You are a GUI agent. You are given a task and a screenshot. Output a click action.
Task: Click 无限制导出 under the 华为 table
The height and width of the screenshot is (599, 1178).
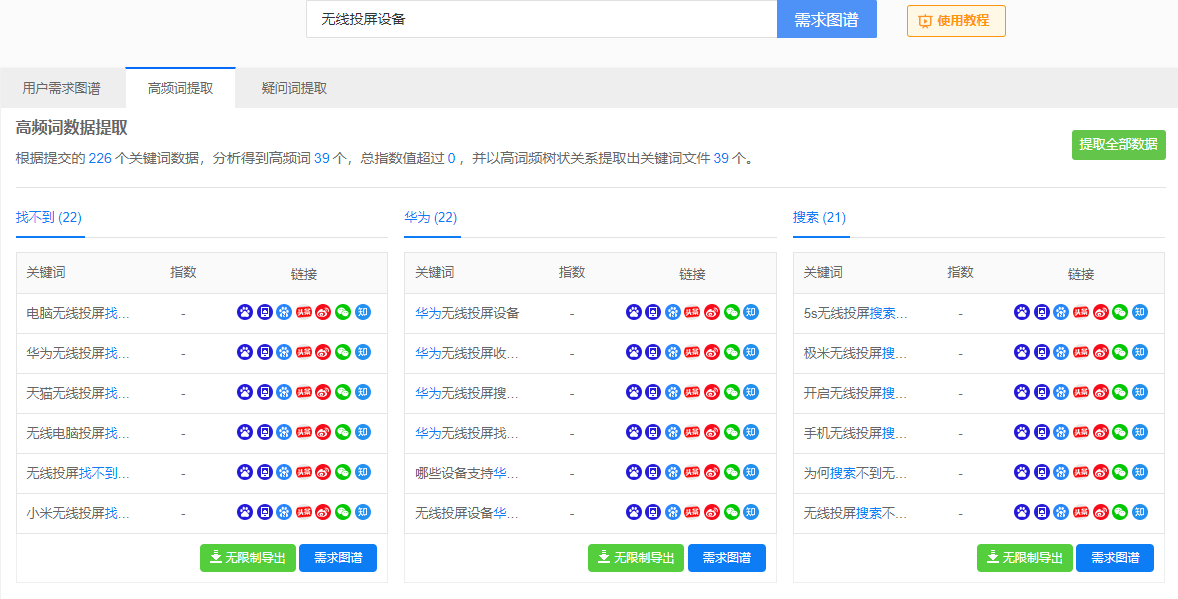point(636,558)
